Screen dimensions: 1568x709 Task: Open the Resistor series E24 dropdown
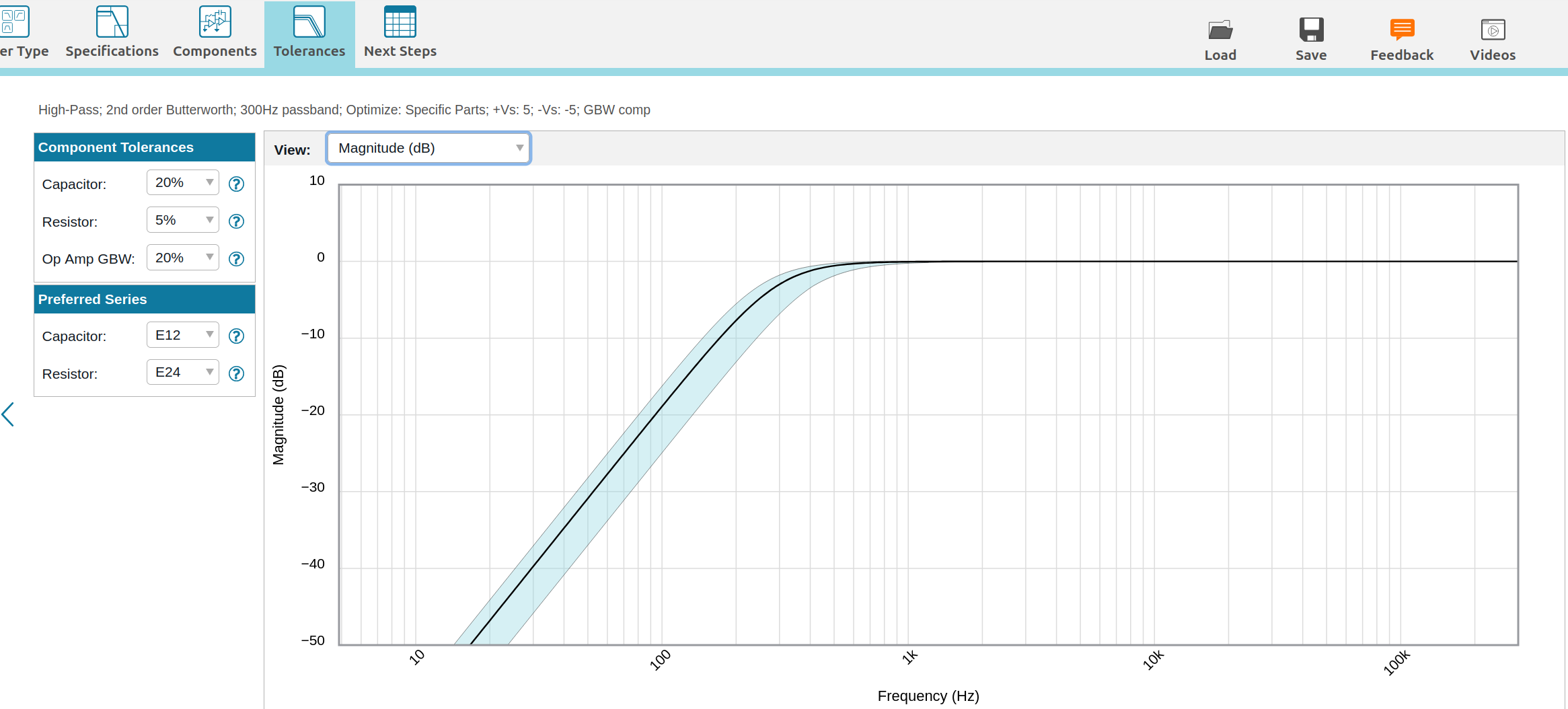[x=183, y=372]
